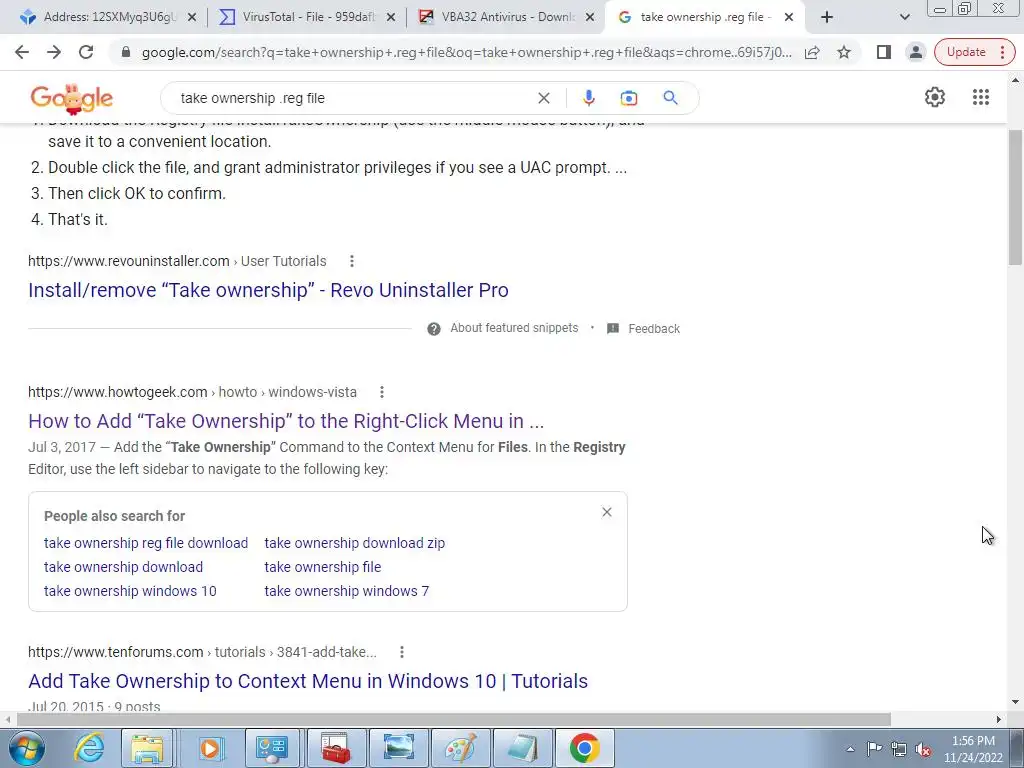This screenshot has width=1024, height=768.
Task: Click the network tray icon
Action: pos(899,749)
